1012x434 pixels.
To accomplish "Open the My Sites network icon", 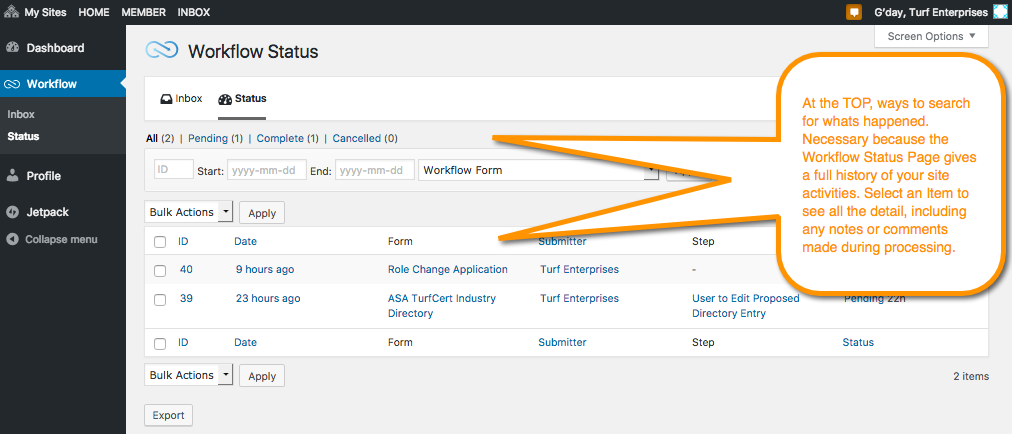I will [x=12, y=12].
